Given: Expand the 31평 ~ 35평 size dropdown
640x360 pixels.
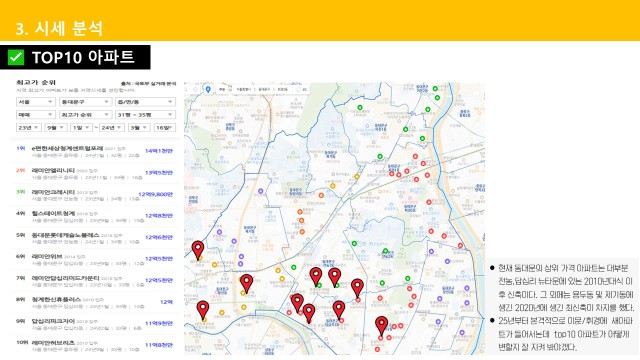Looking at the screenshot, I should [x=145, y=115].
